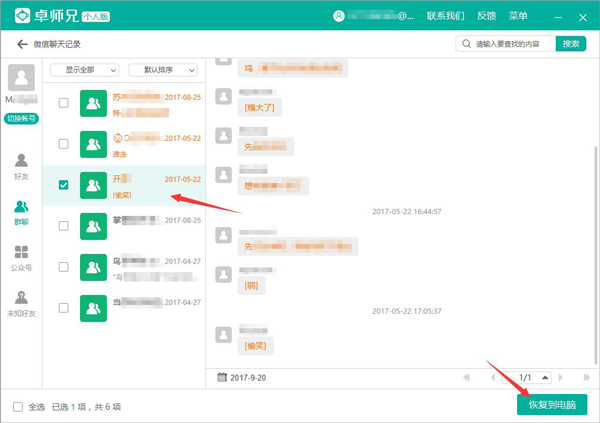Click the sender avatar beside the [偷笑] message bubble
Image resolution: width=600 pixels, height=423 pixels.
pos(223,335)
